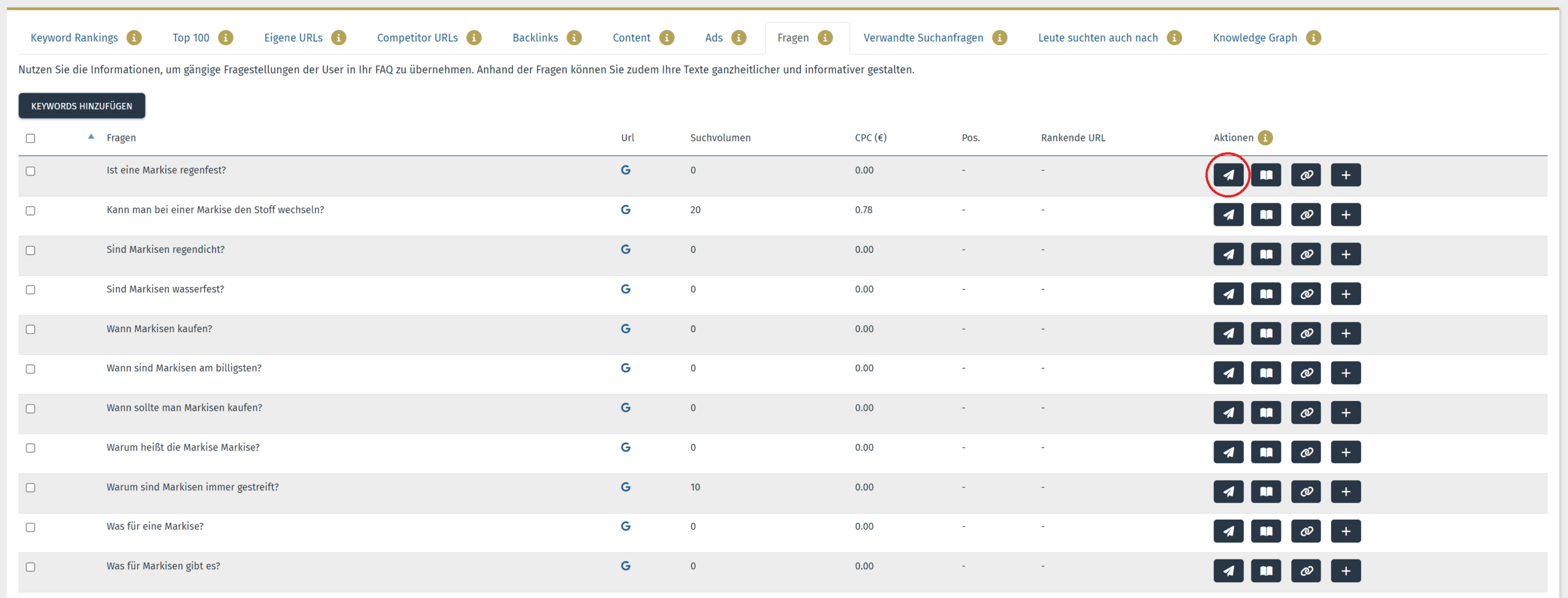Sort by Pos. column header
The width and height of the screenshot is (1568, 598).
971,138
